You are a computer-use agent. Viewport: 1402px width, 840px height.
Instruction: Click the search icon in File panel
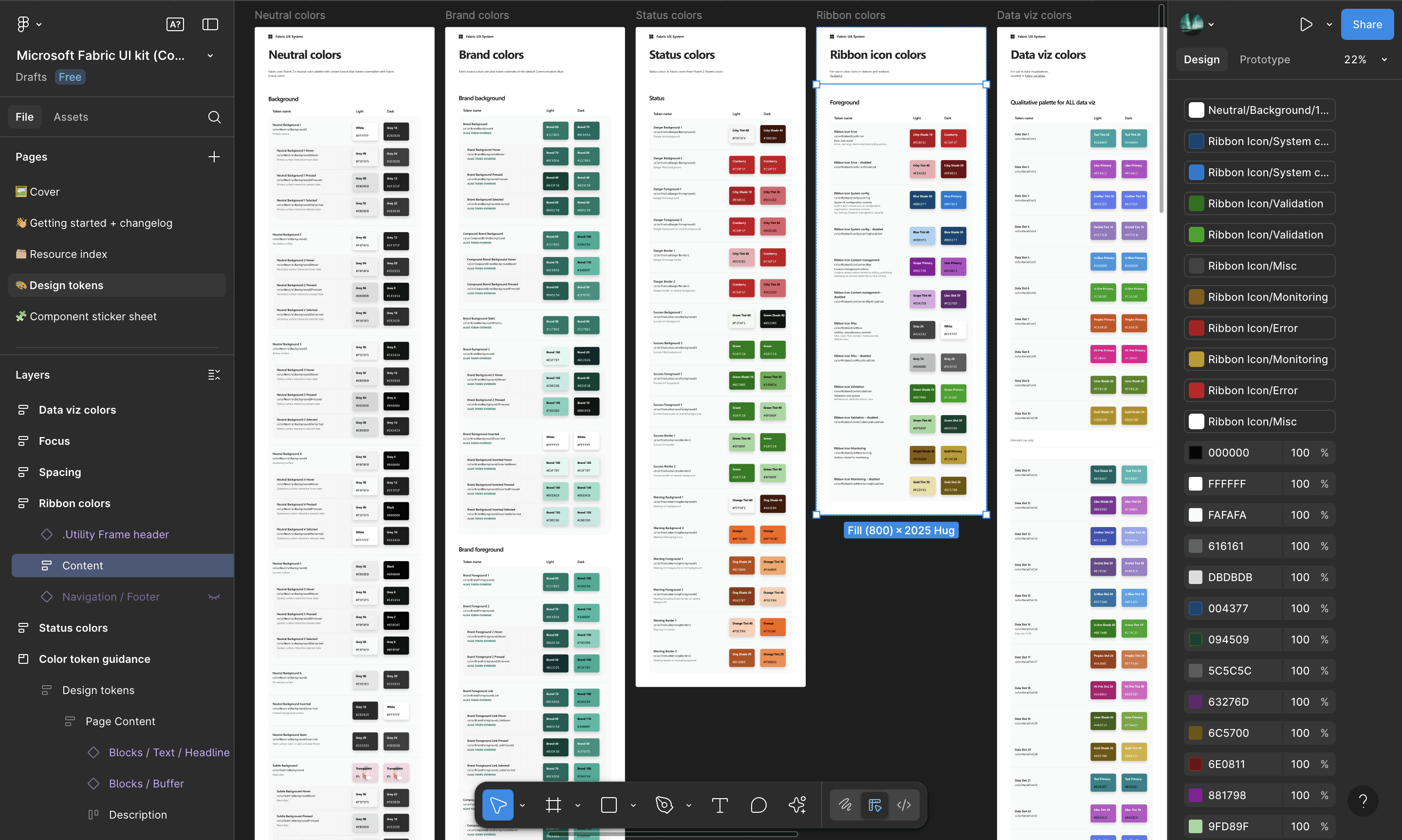(x=214, y=117)
